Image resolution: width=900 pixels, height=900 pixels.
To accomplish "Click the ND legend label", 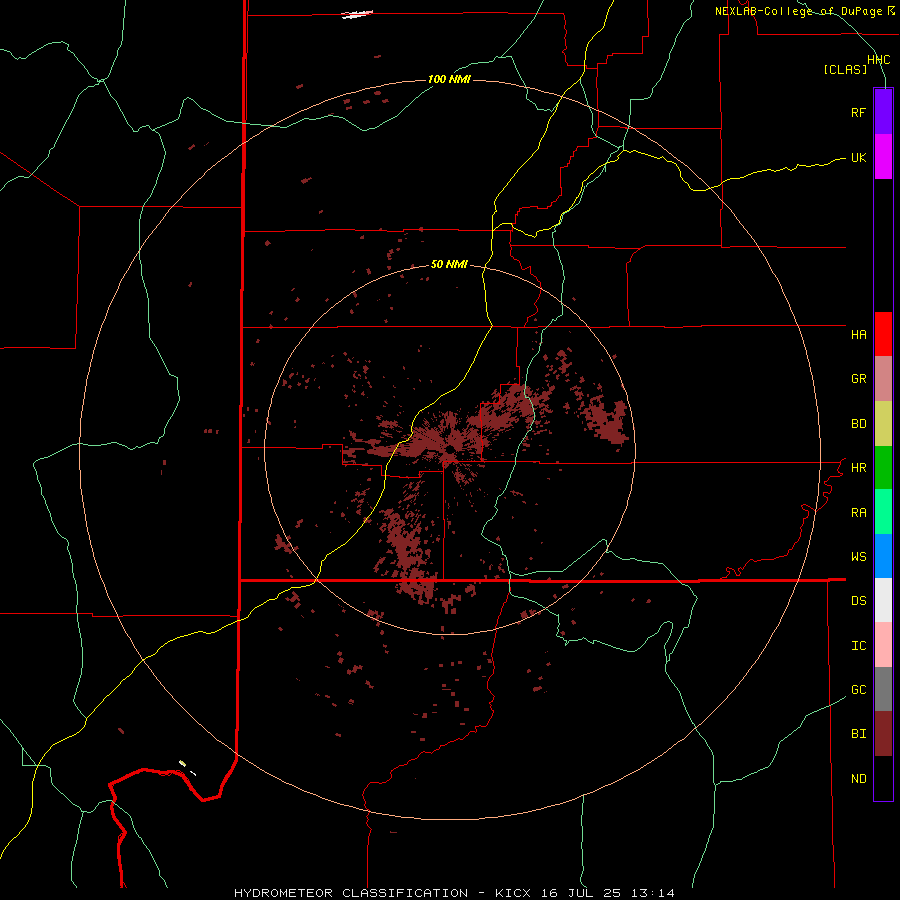I will click(x=858, y=779).
